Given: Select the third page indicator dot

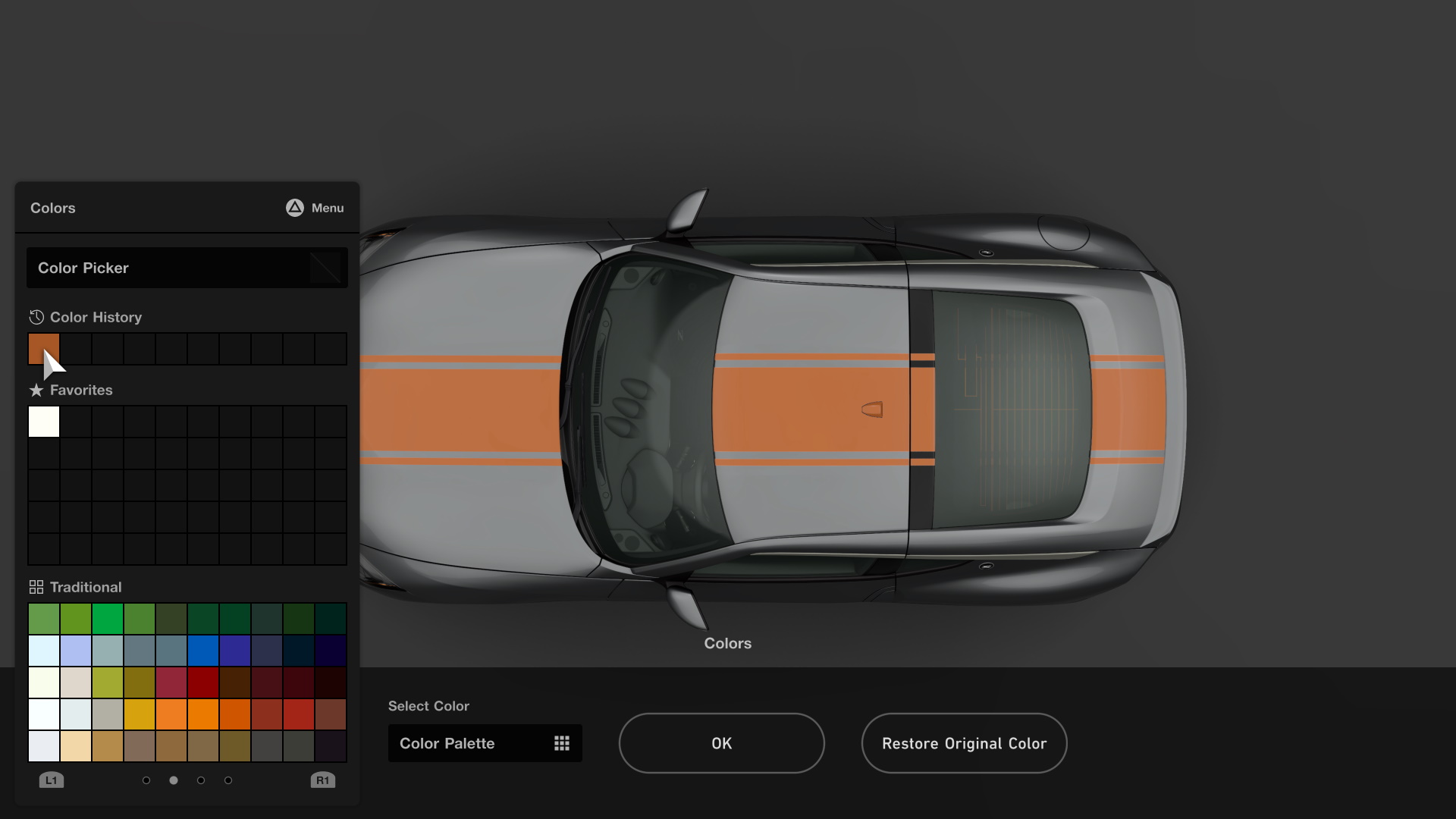Looking at the screenshot, I should [x=201, y=780].
